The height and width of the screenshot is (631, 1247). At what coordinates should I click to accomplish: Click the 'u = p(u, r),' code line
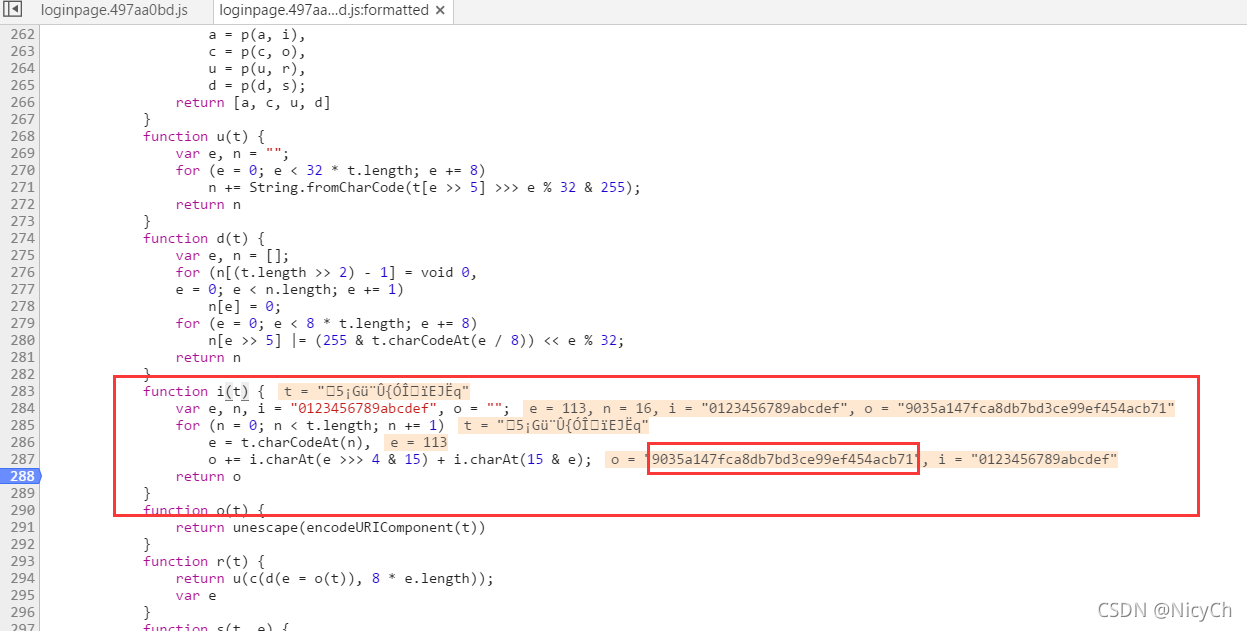point(257,68)
